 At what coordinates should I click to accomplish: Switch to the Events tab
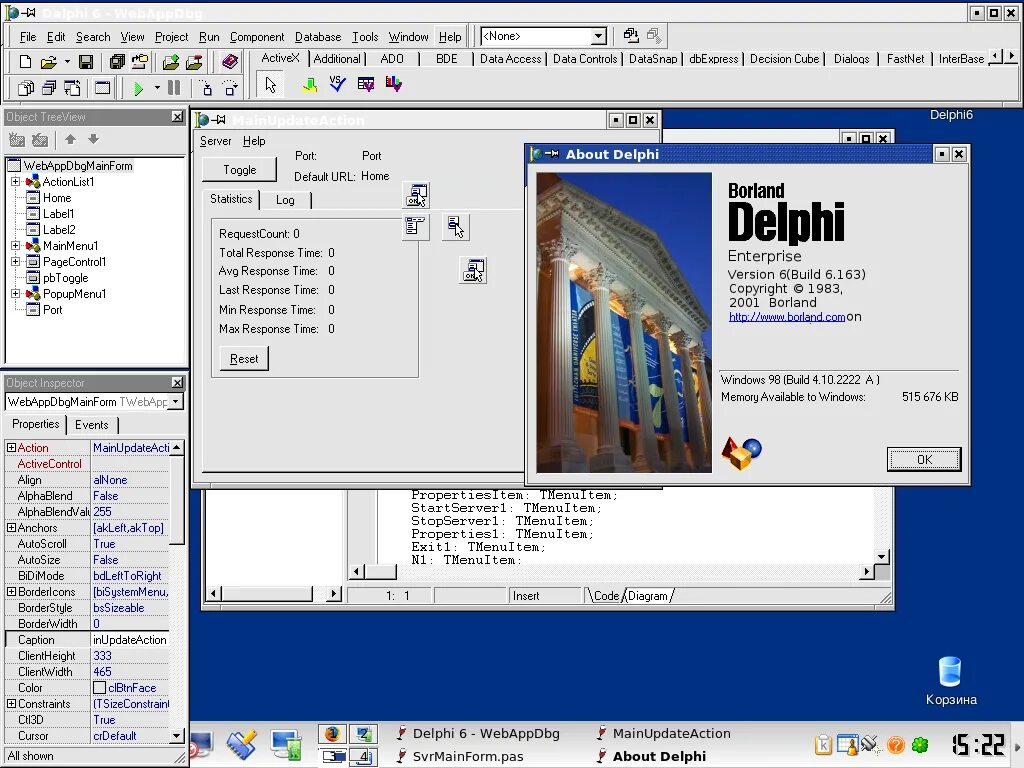click(91, 424)
